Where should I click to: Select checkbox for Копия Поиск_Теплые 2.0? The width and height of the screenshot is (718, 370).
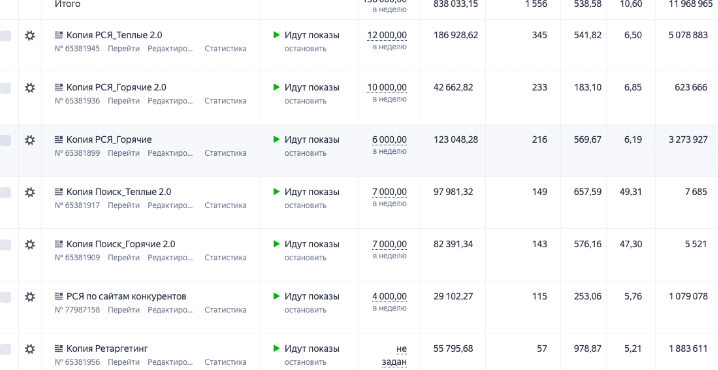point(5,192)
